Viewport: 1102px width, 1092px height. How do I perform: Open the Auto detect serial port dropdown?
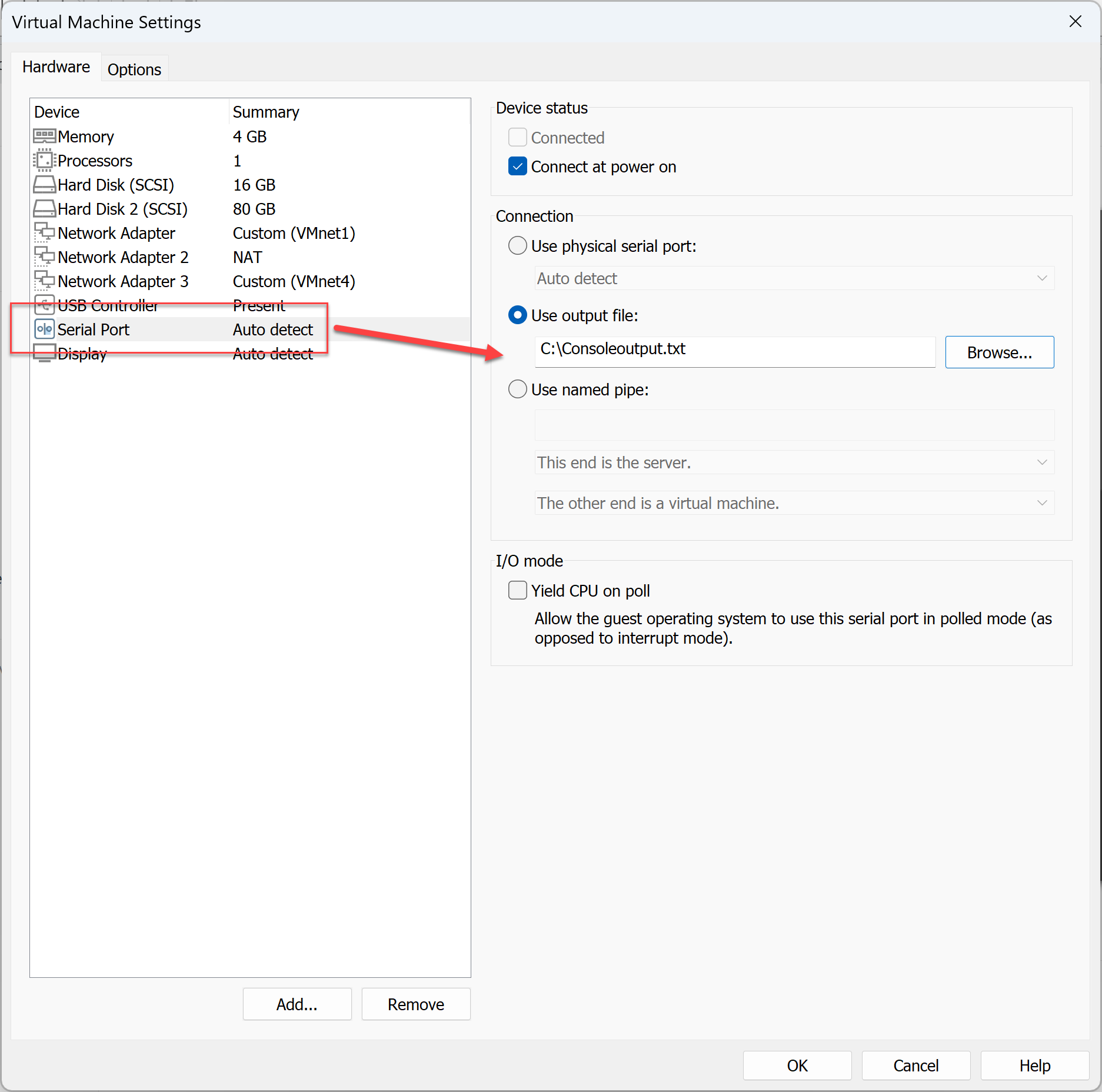1041,278
